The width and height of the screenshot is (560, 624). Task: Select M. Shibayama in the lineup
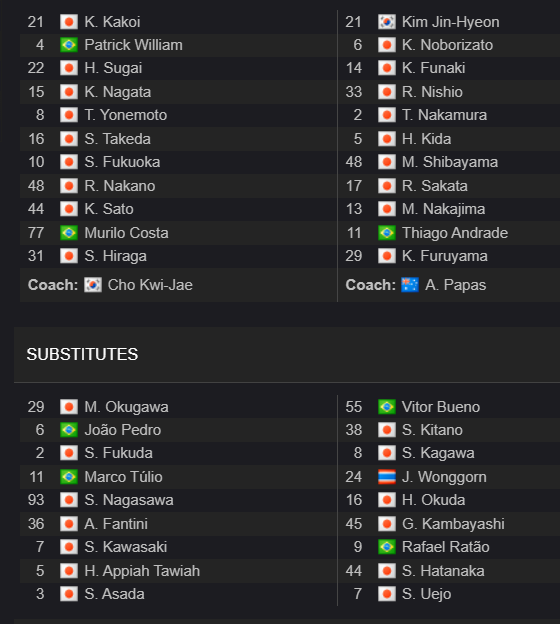(450, 162)
